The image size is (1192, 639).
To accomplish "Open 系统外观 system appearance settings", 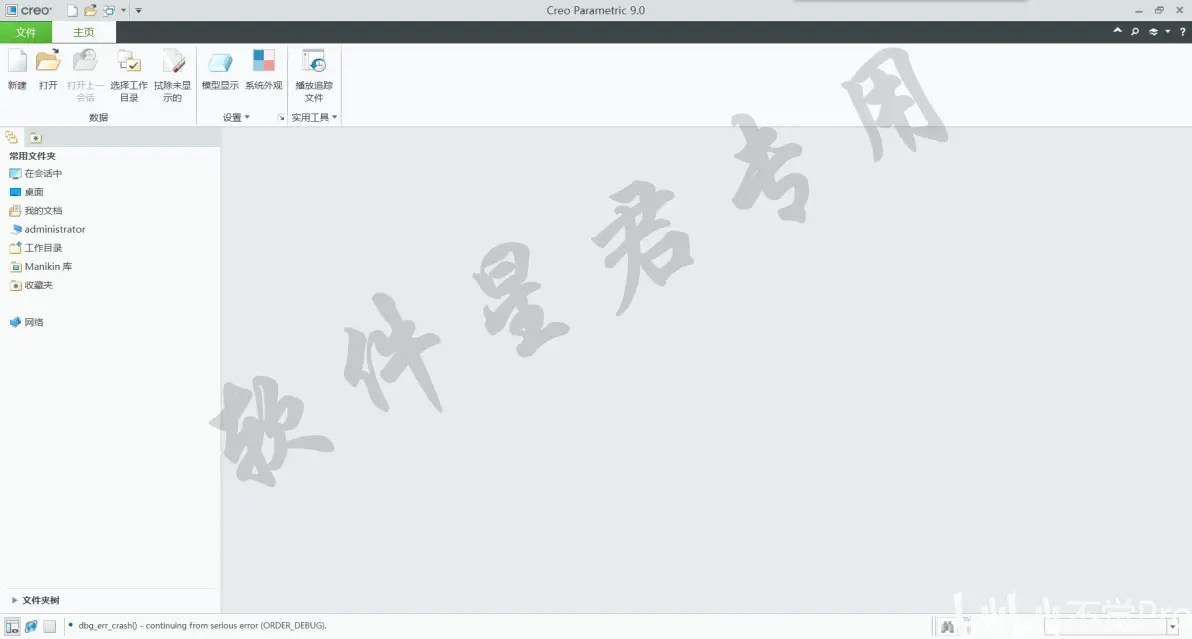I will point(264,69).
